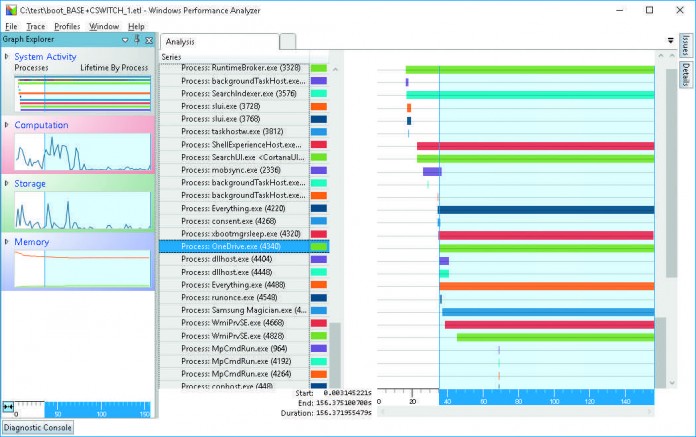Click the Diagnostic Console button

(37, 428)
